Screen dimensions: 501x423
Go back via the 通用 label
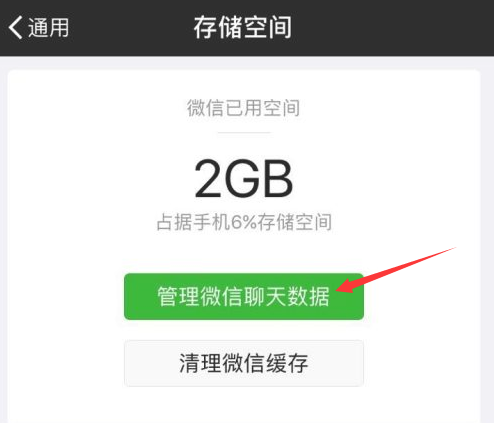tap(49, 27)
